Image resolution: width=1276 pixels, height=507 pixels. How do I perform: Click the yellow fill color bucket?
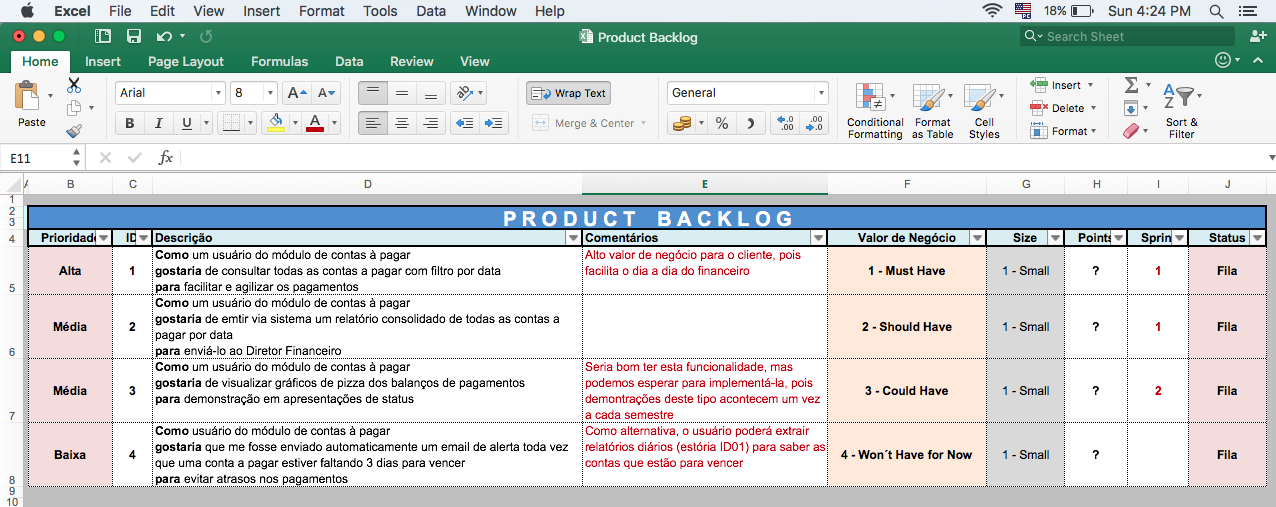[x=277, y=123]
